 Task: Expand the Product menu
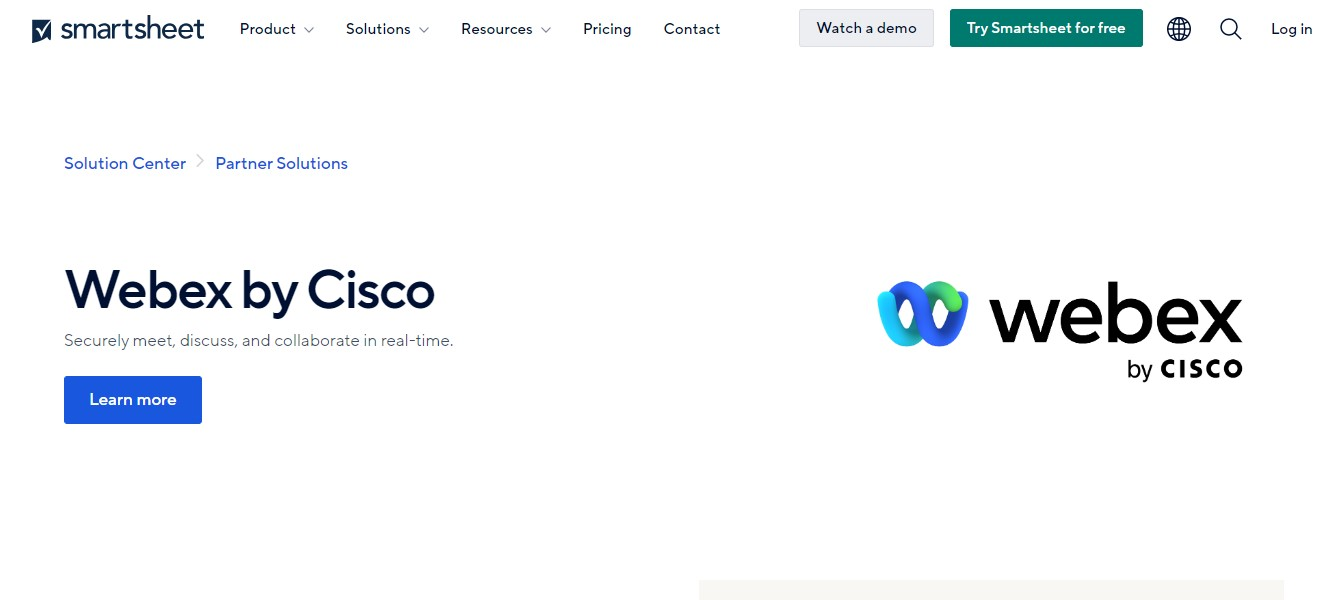[277, 29]
